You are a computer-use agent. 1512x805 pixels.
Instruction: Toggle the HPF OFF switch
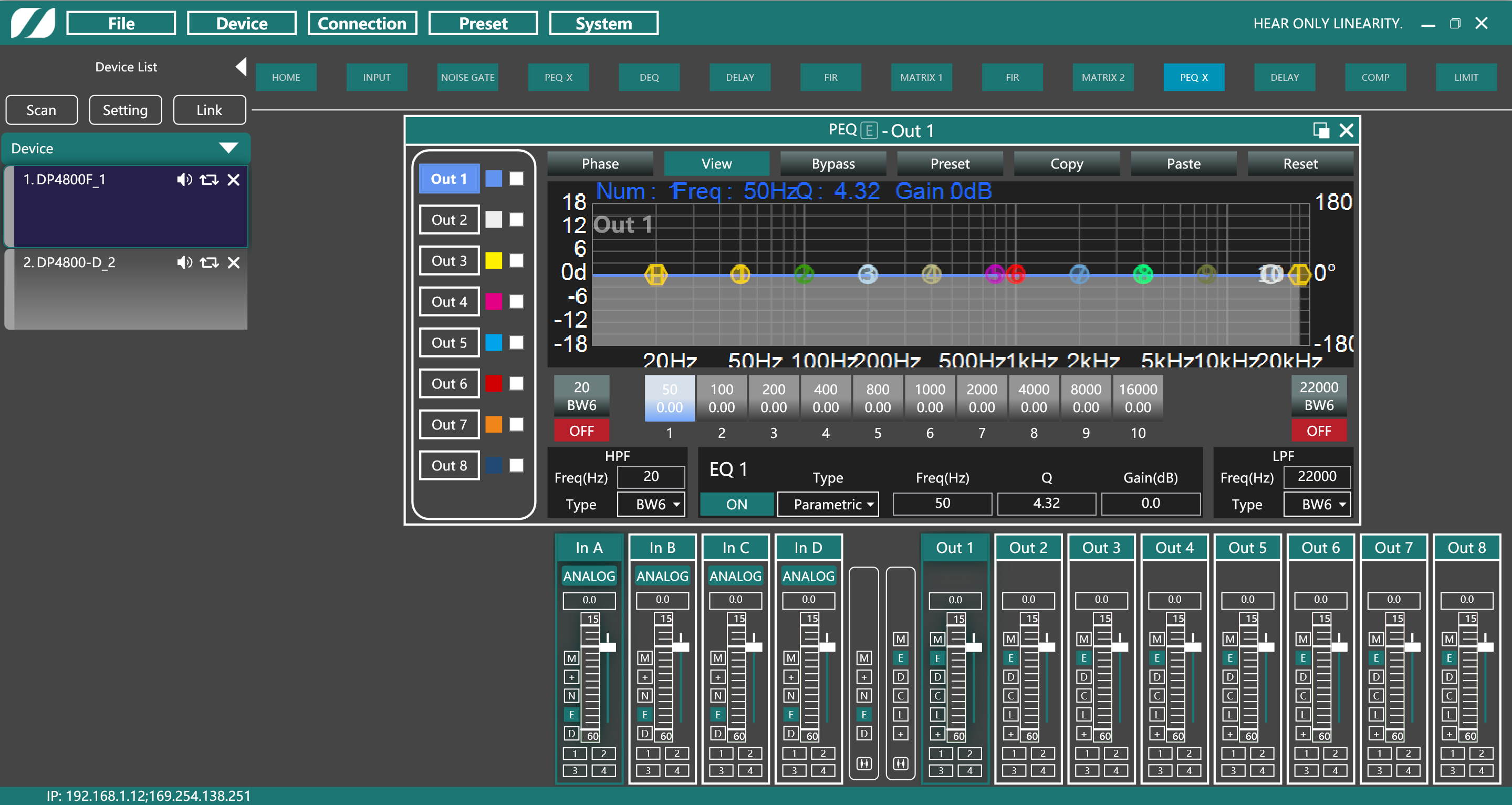tap(581, 431)
